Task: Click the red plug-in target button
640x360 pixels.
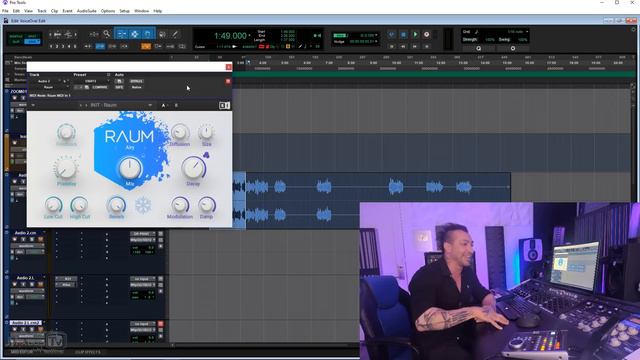Action: 228,81
